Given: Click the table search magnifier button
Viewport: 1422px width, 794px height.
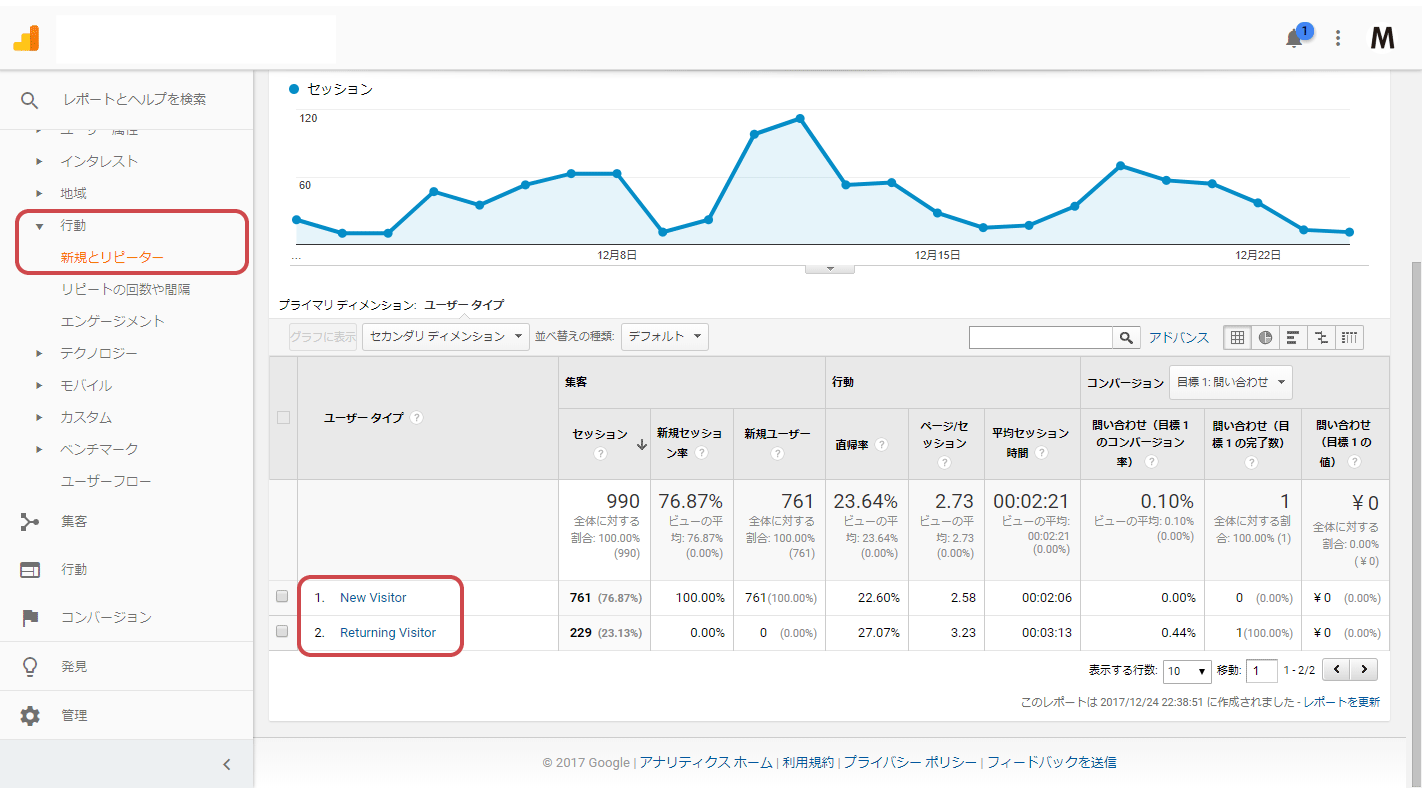Looking at the screenshot, I should tap(1127, 338).
